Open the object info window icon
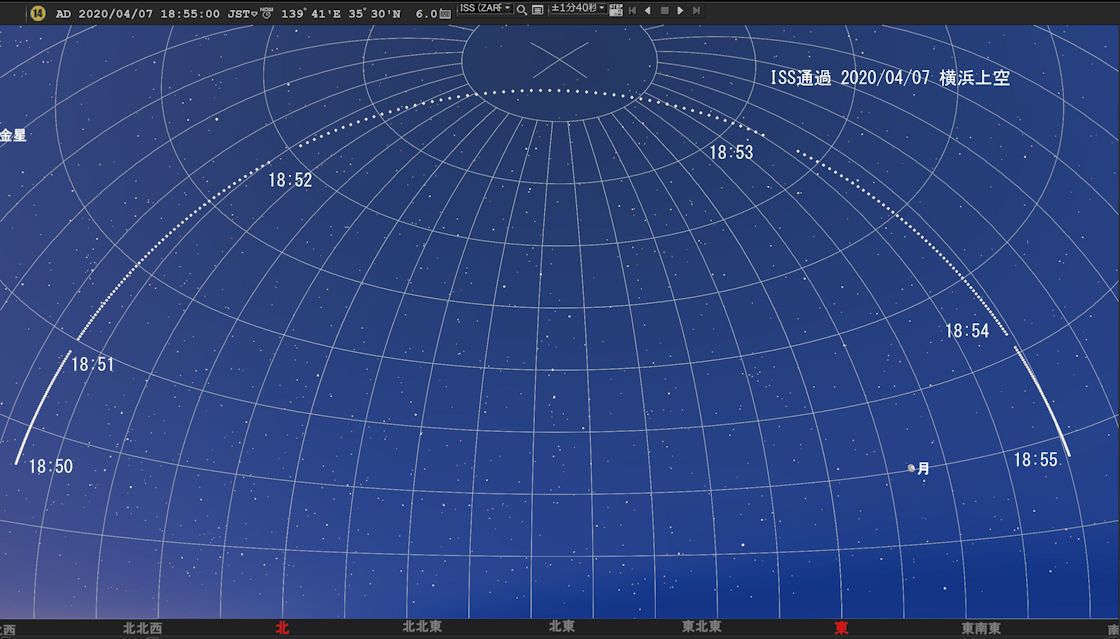Screen dimensions: 1120x639 (538, 10)
